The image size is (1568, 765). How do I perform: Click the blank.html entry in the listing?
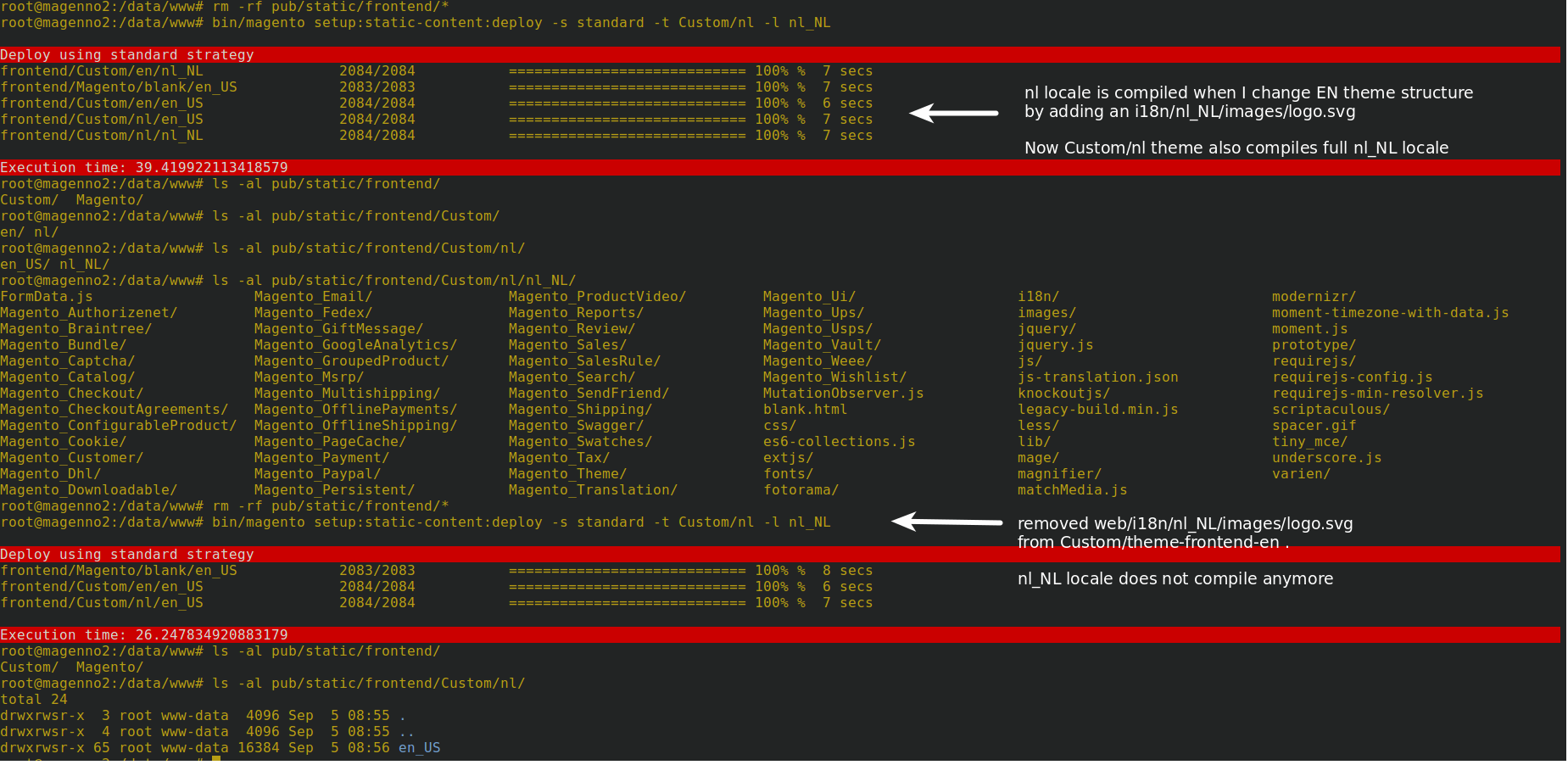pyautogui.click(x=804, y=409)
